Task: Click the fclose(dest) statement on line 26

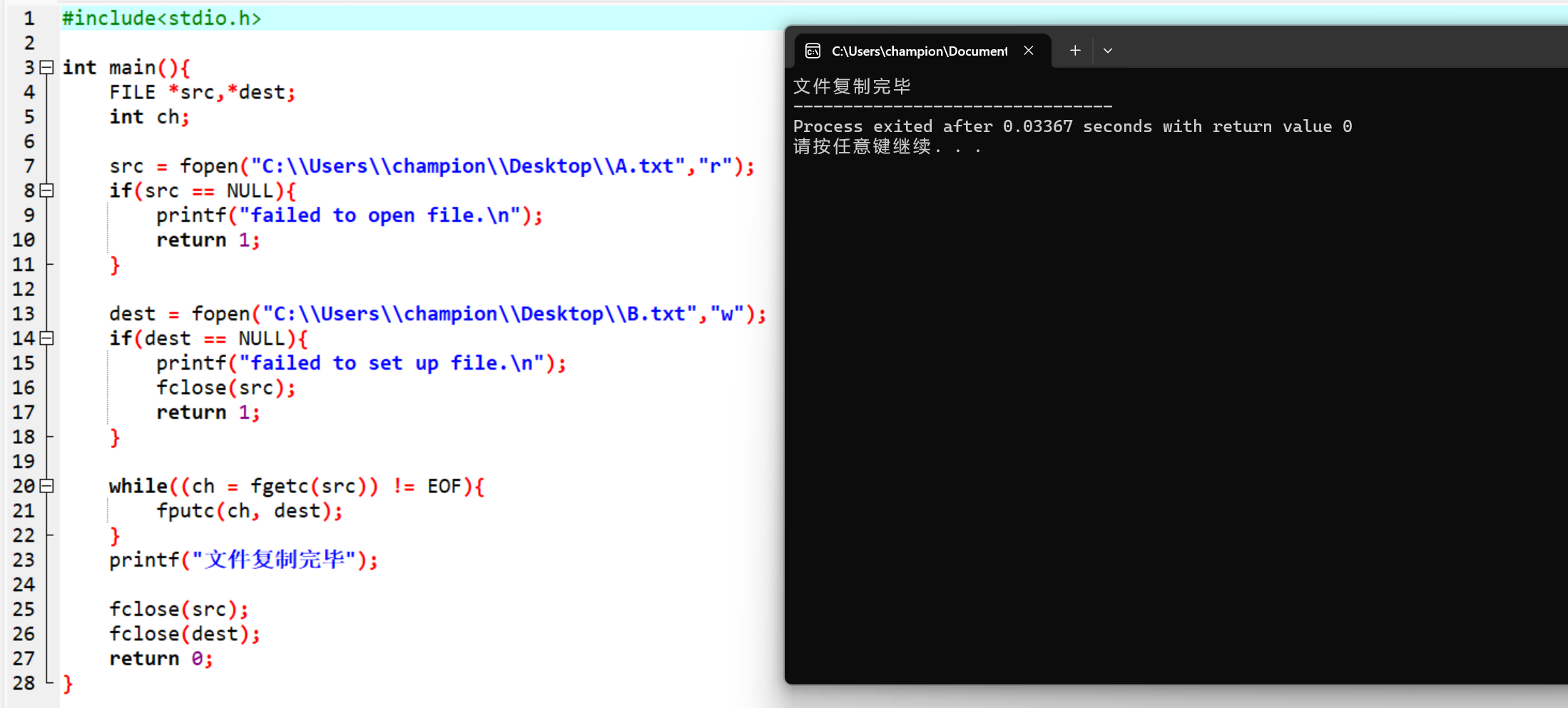Action: [185, 634]
